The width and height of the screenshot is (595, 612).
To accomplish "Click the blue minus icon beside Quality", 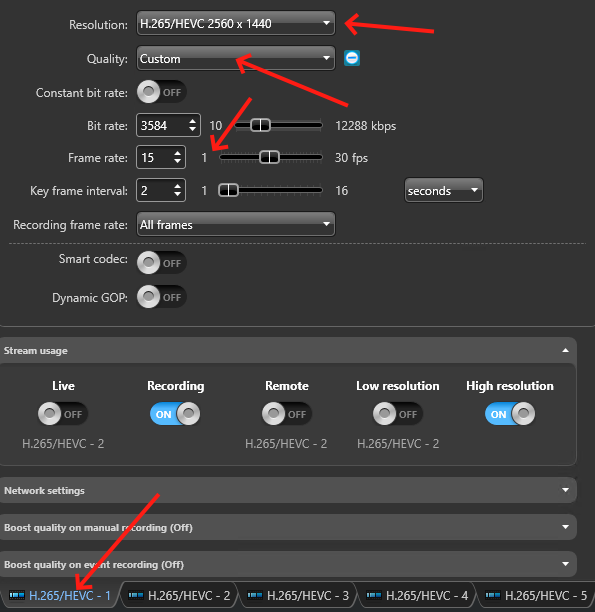I will tap(352, 58).
